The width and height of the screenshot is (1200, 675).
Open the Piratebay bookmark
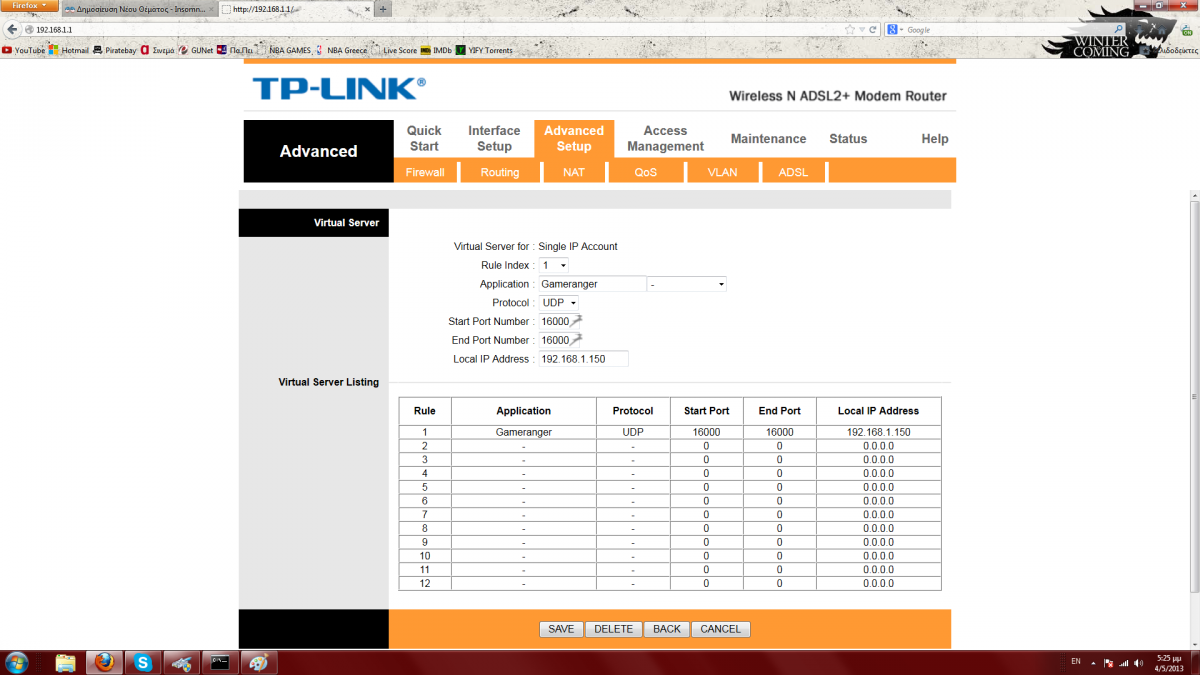click(115, 50)
